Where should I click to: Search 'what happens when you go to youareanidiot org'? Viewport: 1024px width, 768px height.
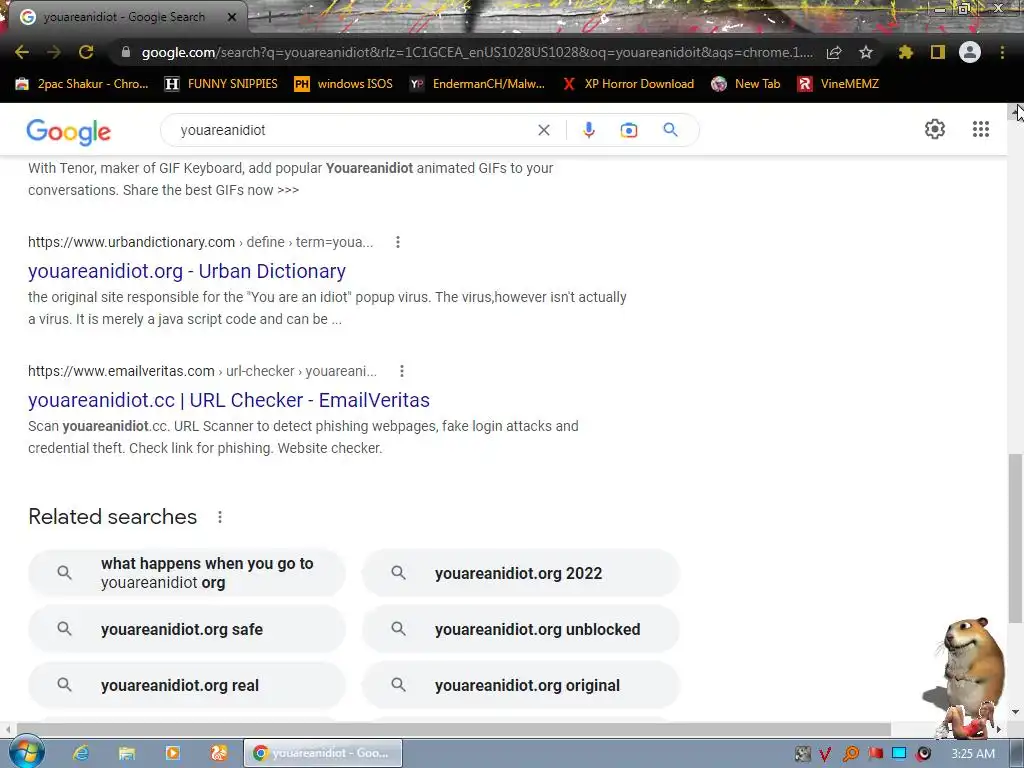point(187,573)
